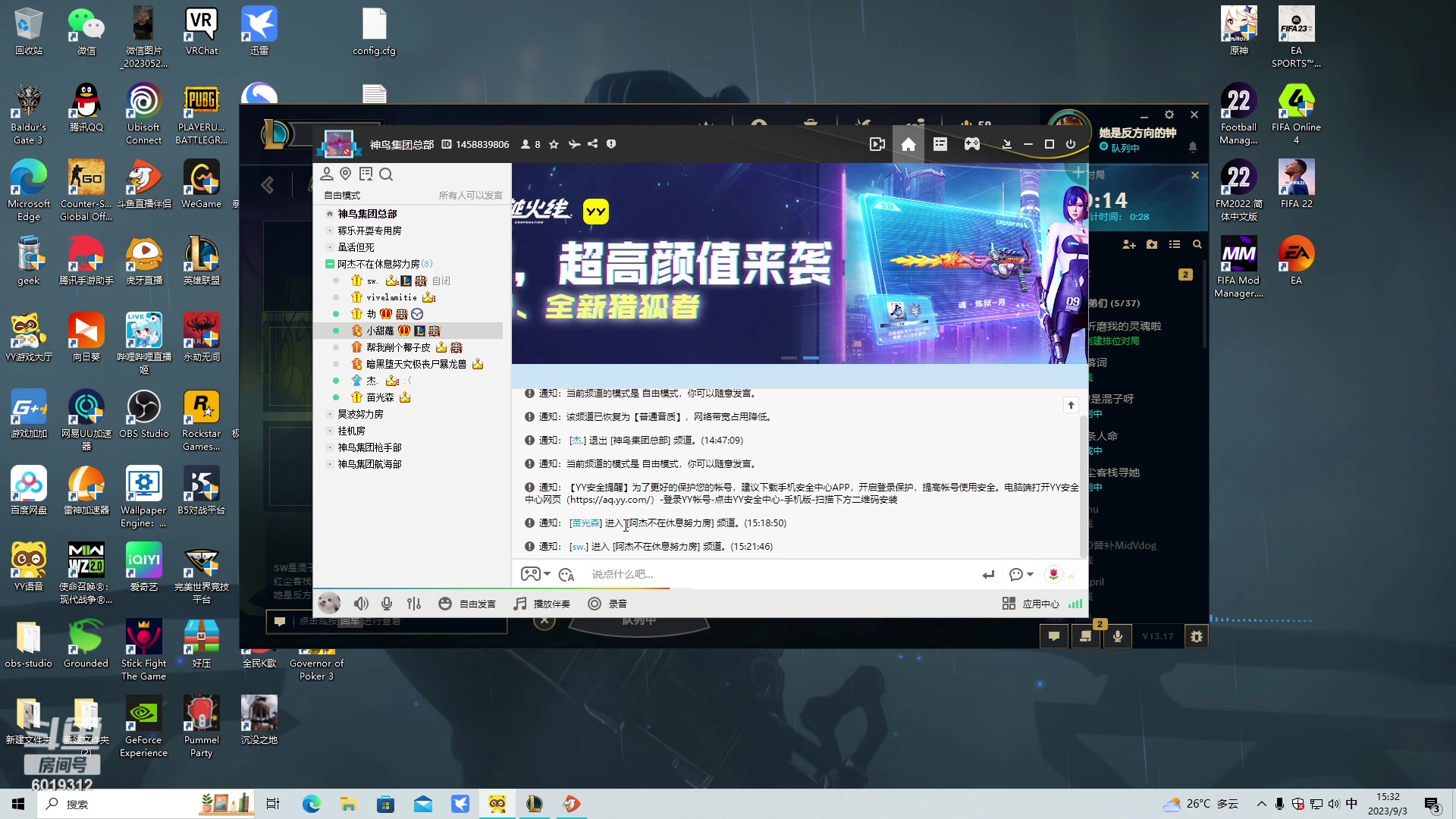Open the game controller dropdown in chat toolbar

coord(535,574)
